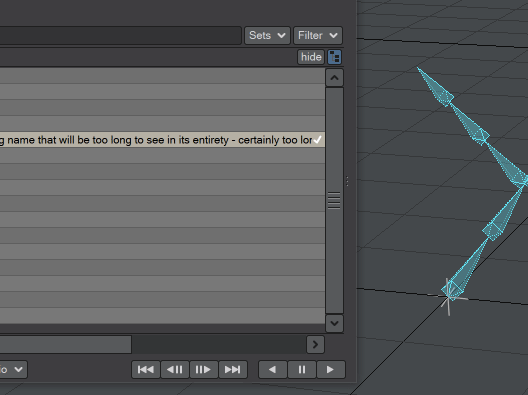The image size is (528, 395).
Task: Click the horizontal scrollbar thumb
Action: tap(65, 344)
